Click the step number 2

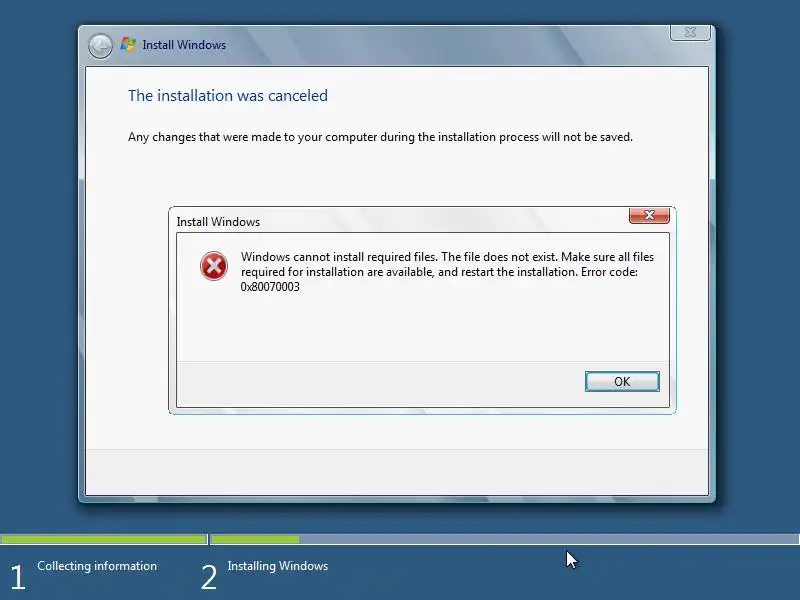coord(209,578)
